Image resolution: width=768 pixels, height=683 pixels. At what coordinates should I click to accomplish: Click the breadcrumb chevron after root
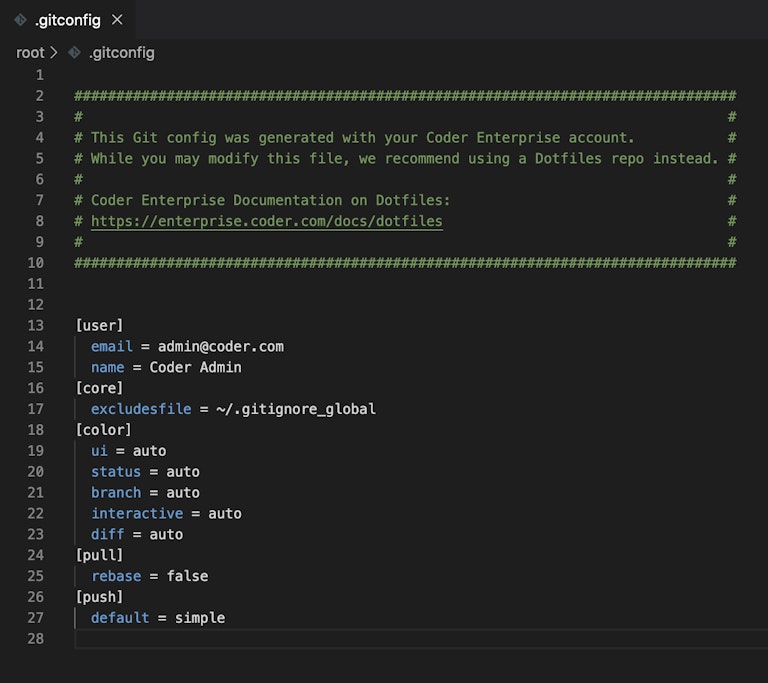[x=54, y=52]
